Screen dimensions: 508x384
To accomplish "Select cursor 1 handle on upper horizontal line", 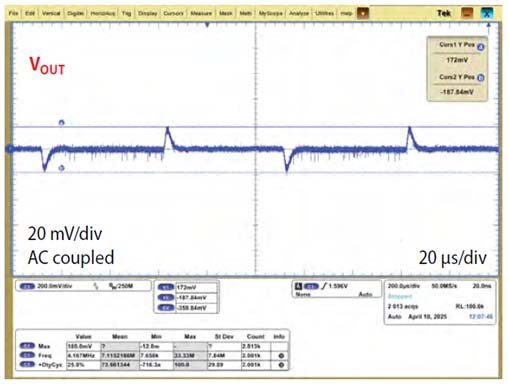I will (x=61, y=123).
